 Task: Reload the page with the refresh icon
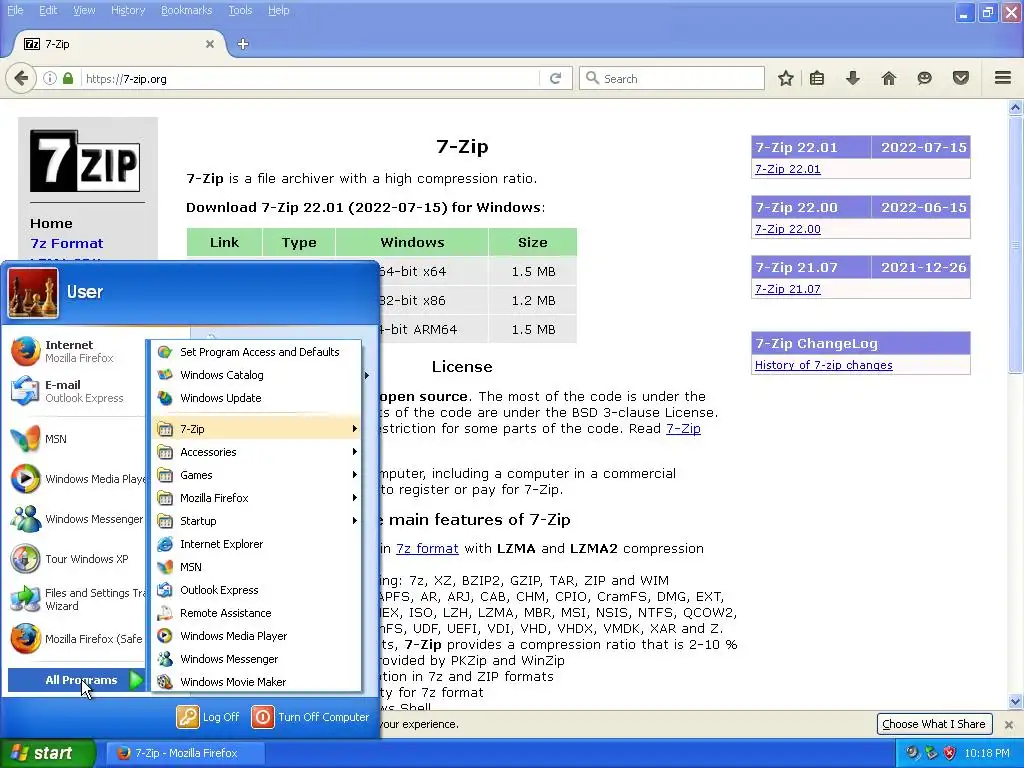[x=556, y=78]
